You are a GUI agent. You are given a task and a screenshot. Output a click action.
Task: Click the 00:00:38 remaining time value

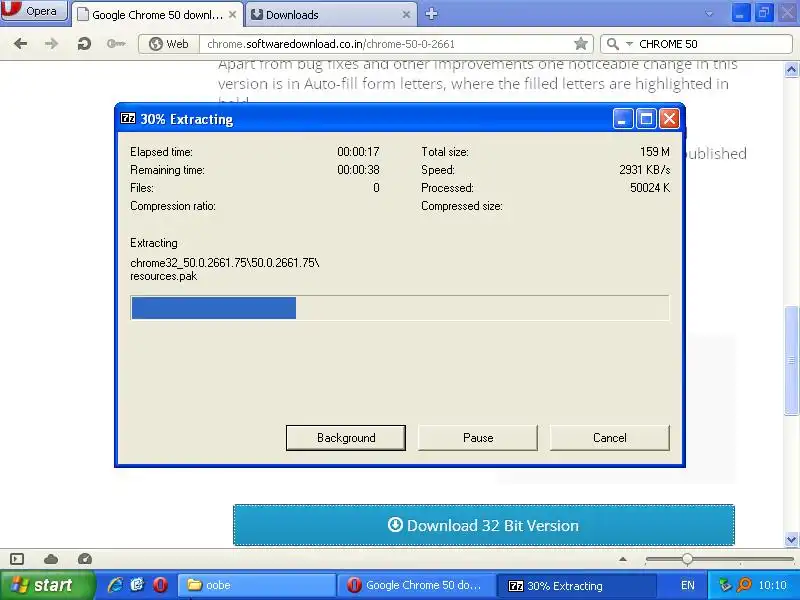click(358, 170)
